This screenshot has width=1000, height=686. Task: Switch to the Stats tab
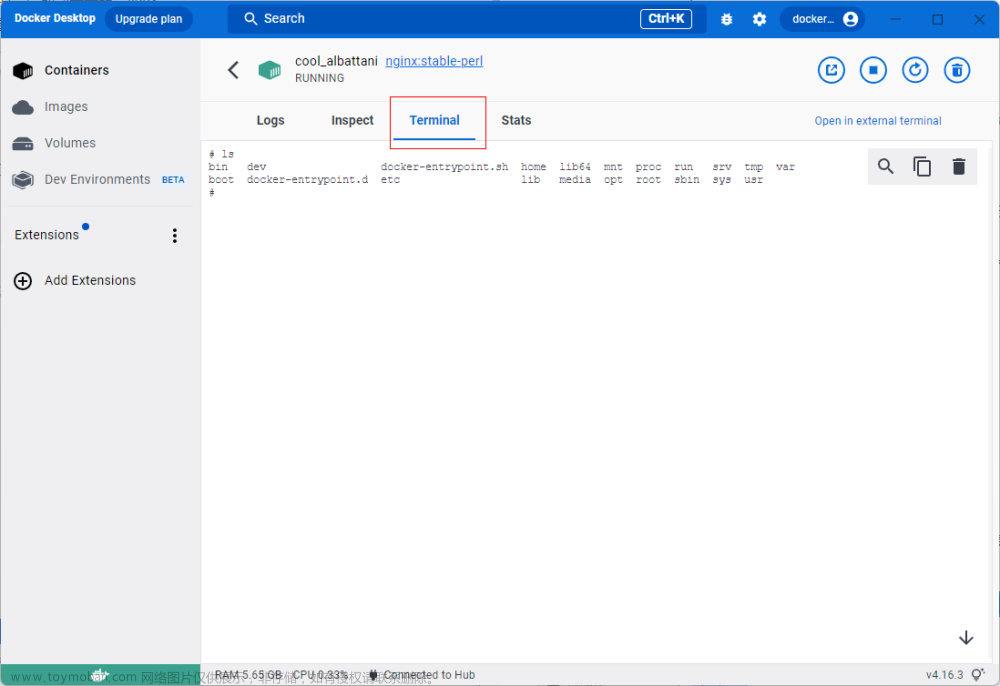click(x=516, y=120)
